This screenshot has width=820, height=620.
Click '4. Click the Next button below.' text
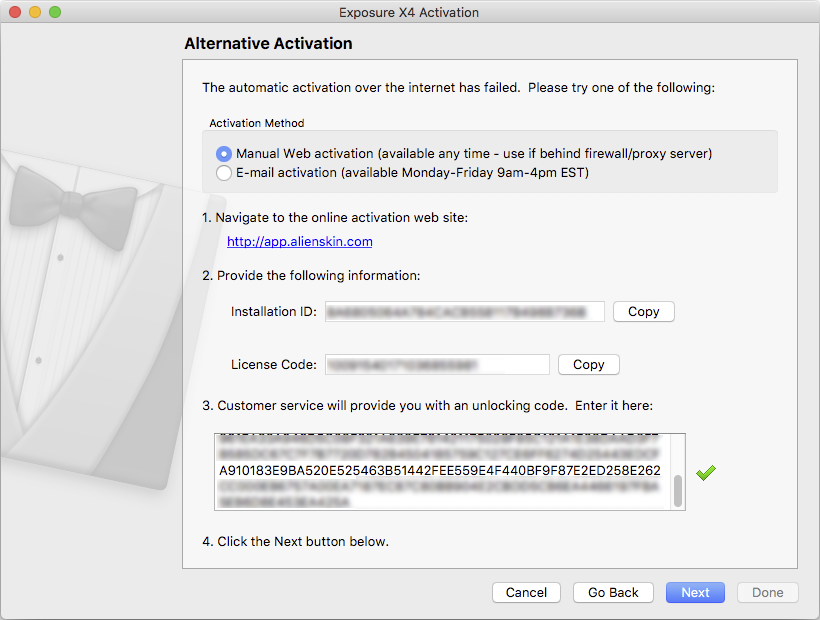[295, 542]
